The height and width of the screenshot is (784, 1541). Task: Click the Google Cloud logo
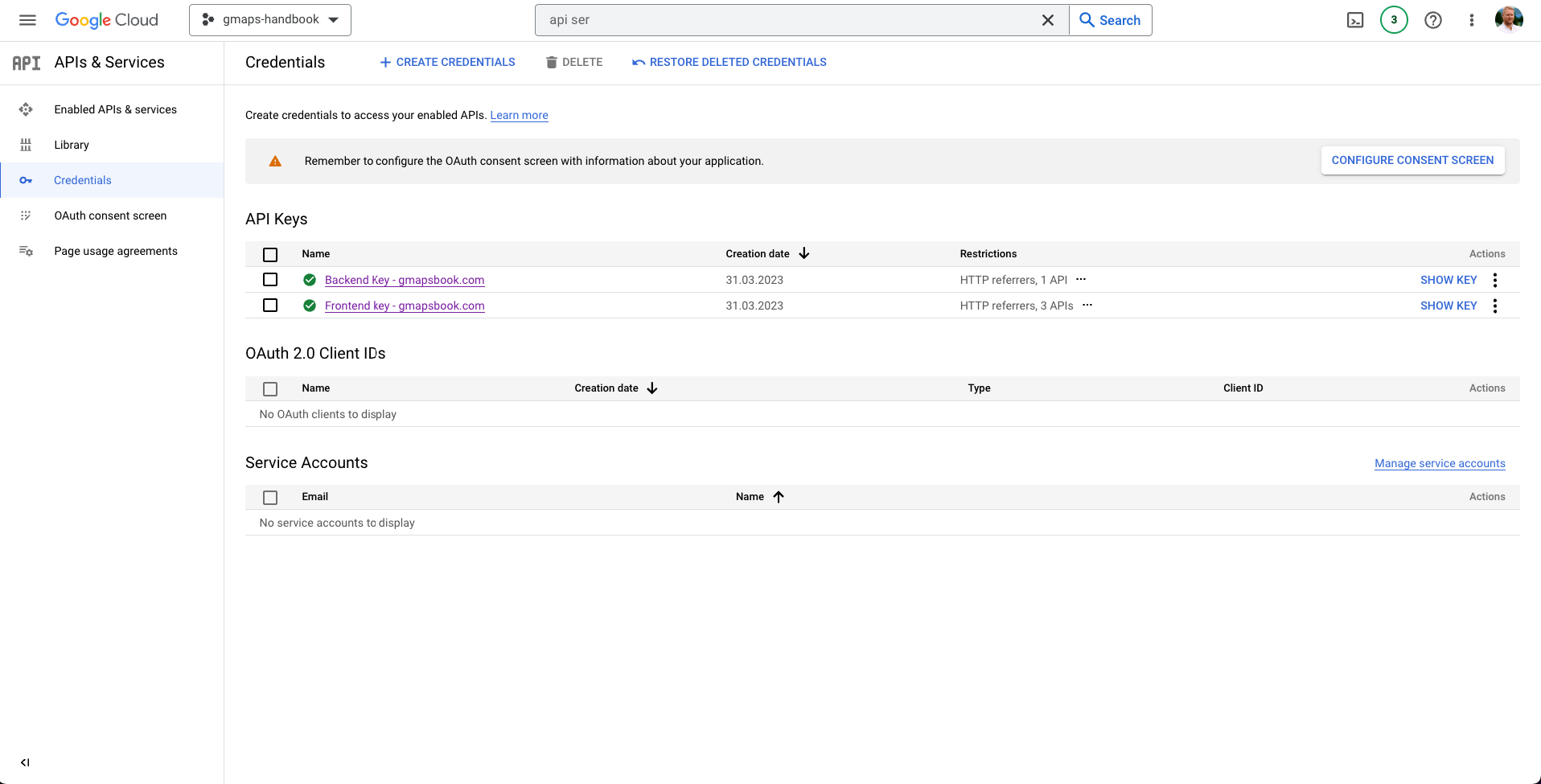coord(106,20)
